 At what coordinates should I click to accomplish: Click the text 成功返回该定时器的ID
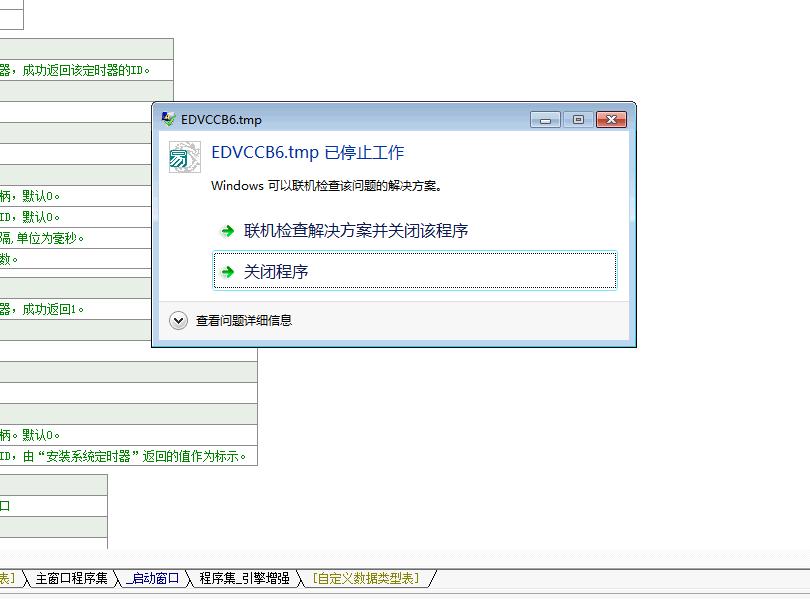[x=86, y=70]
